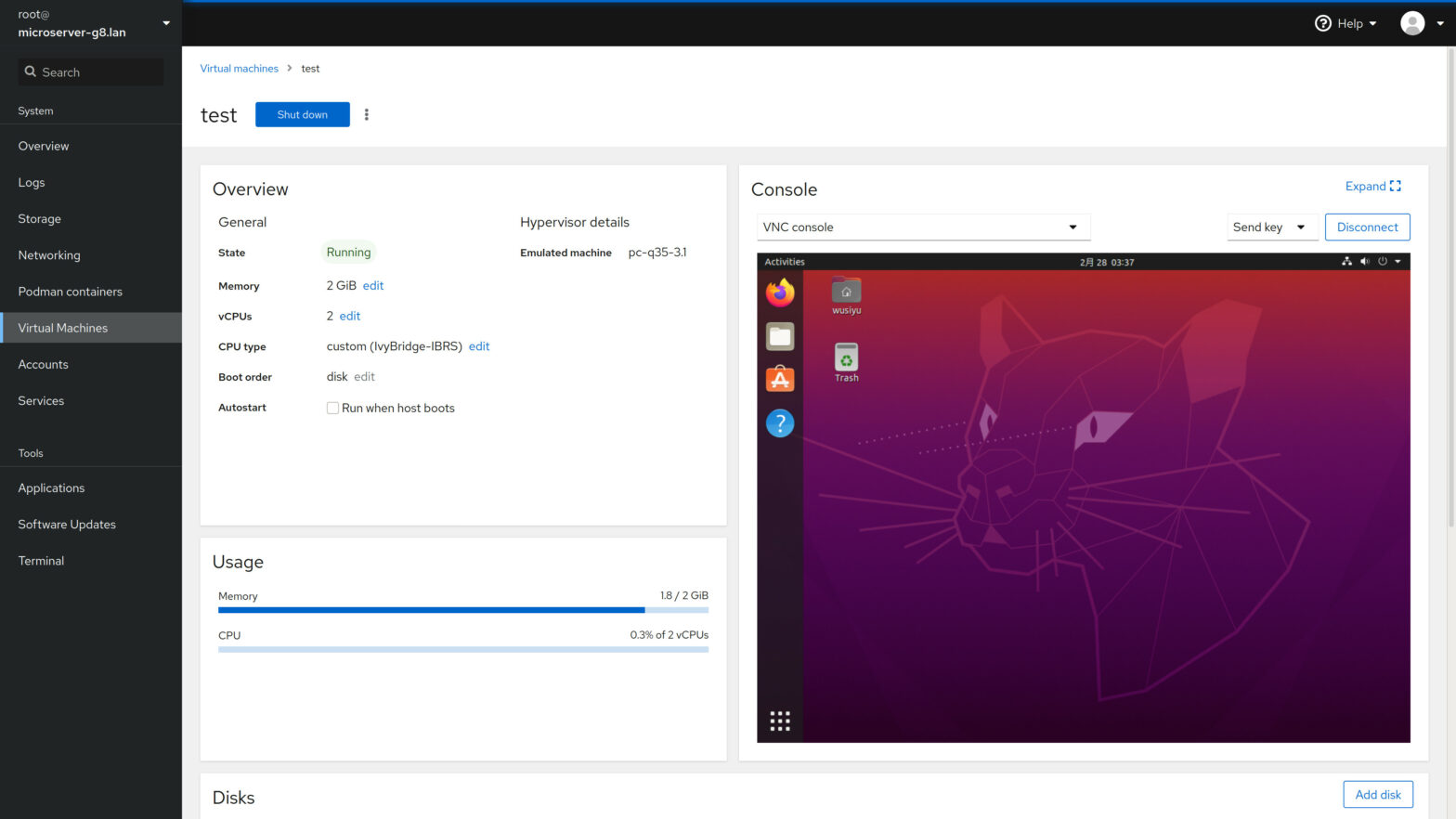Click the Shut down button
The image size is (1456, 819).
[x=302, y=114]
